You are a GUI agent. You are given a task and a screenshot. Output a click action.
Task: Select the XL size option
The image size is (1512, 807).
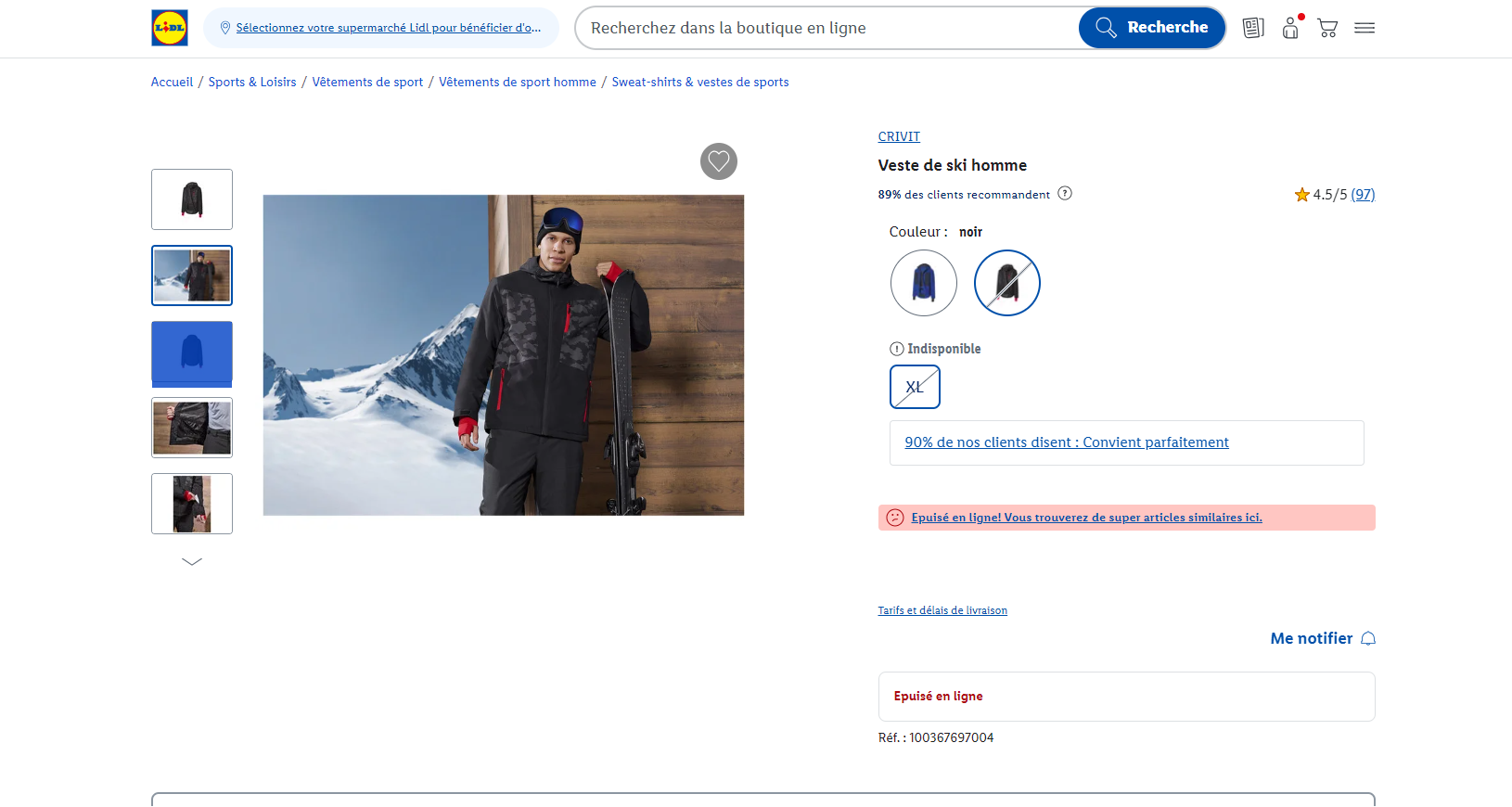coord(915,387)
